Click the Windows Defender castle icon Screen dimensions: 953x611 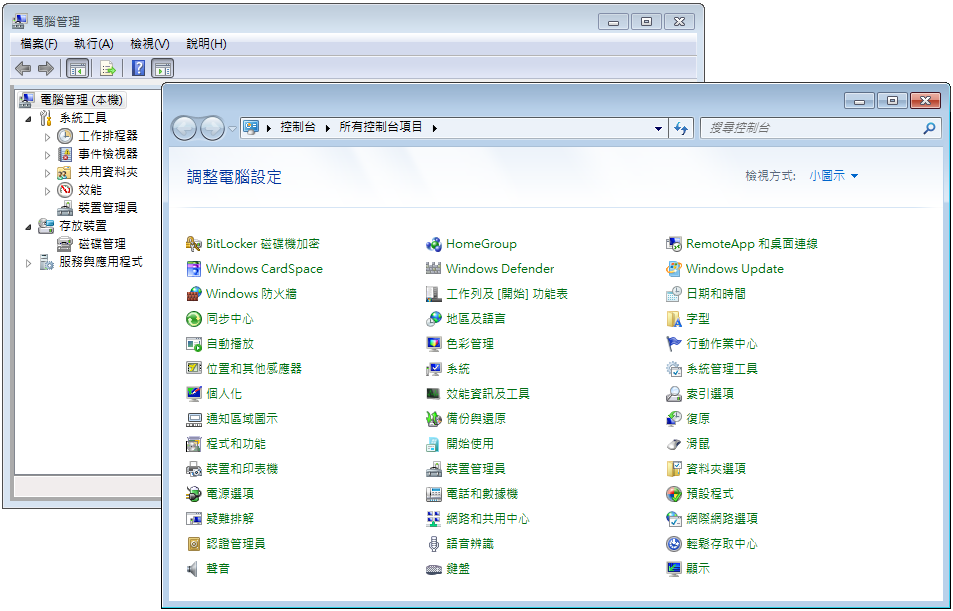pyautogui.click(x=433, y=269)
